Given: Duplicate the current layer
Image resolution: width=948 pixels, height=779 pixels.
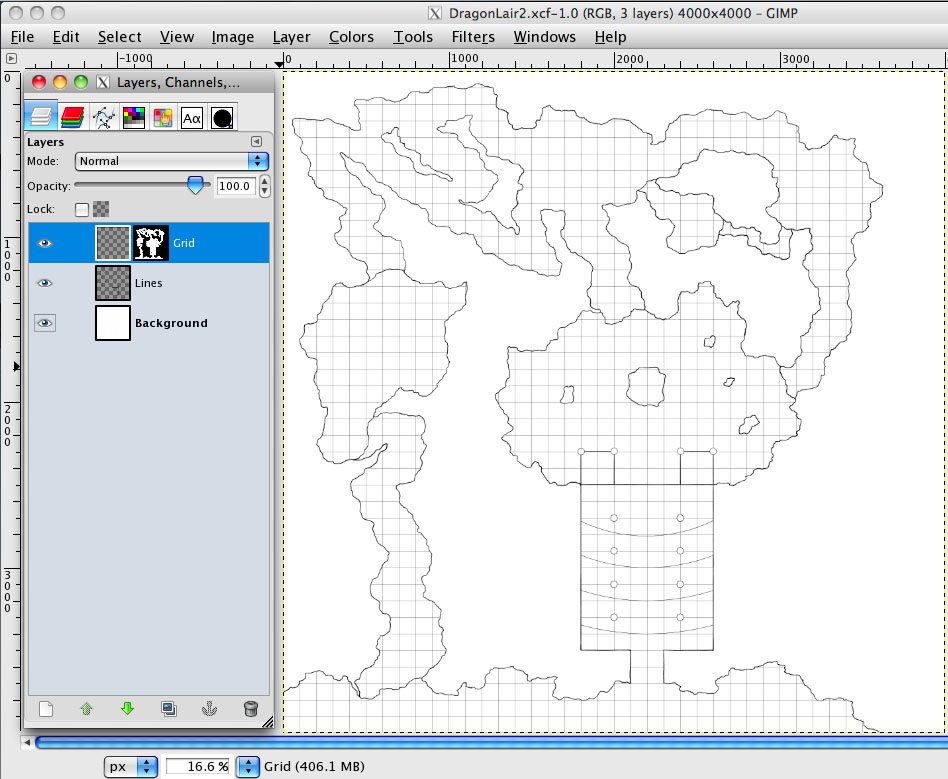Looking at the screenshot, I should tap(169, 709).
